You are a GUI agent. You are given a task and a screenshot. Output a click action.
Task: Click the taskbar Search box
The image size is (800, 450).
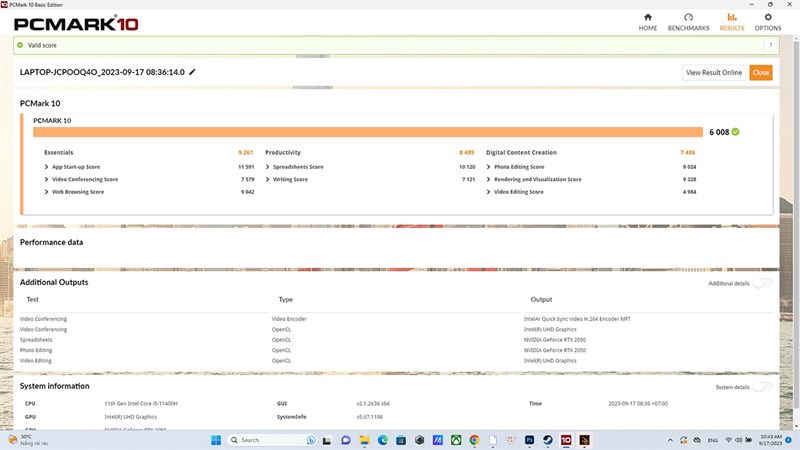tap(272, 440)
